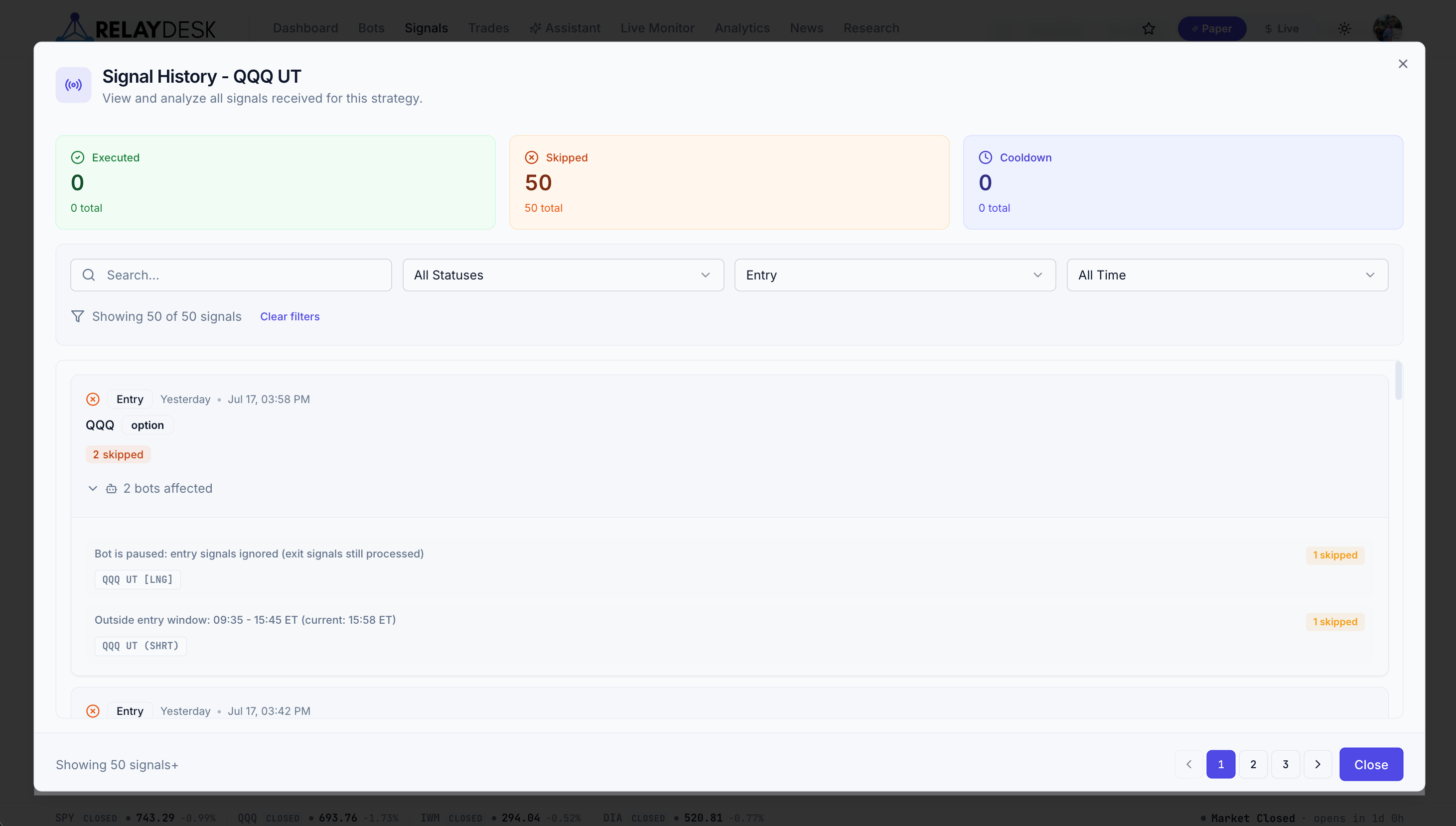The height and width of the screenshot is (826, 1456).
Task: Click skipped status icon on 03:58 PM signal
Action: (x=93, y=400)
